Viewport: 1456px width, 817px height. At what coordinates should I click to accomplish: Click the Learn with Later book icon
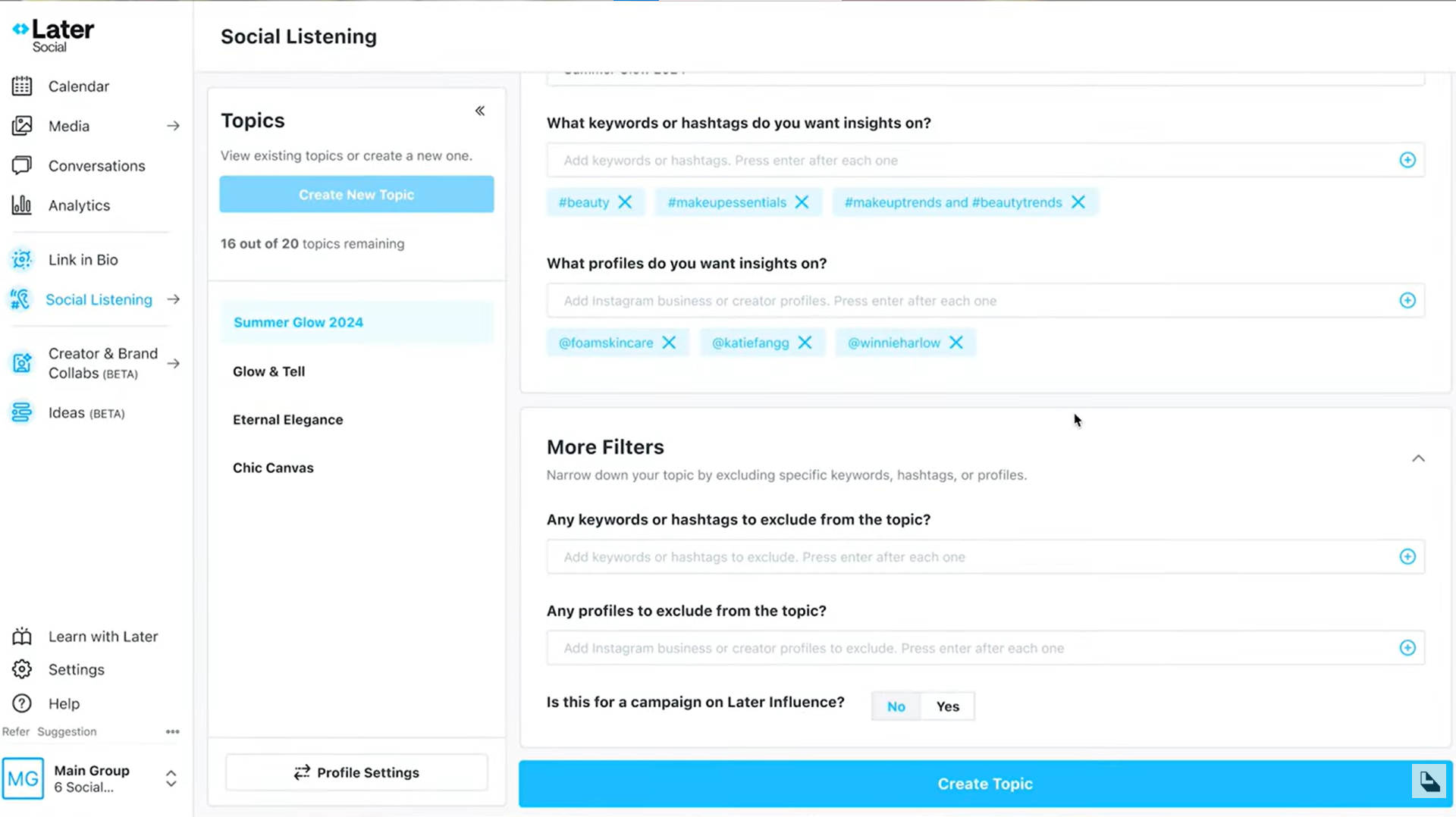coord(22,637)
